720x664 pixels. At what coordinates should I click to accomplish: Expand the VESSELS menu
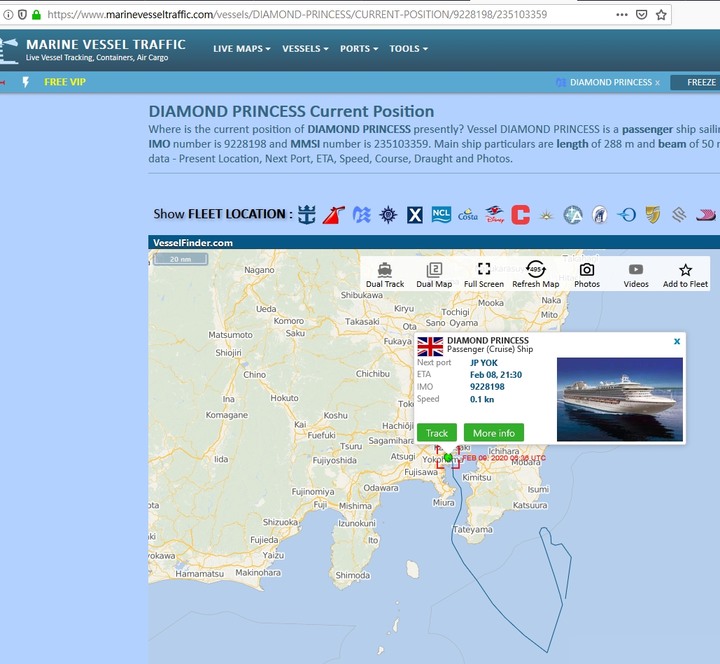click(x=305, y=49)
